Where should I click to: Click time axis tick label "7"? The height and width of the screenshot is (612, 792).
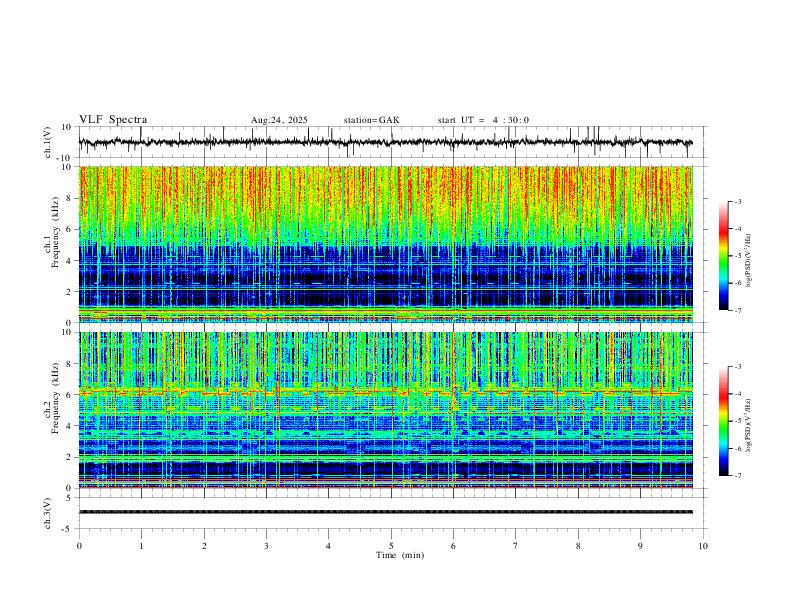[x=516, y=546]
